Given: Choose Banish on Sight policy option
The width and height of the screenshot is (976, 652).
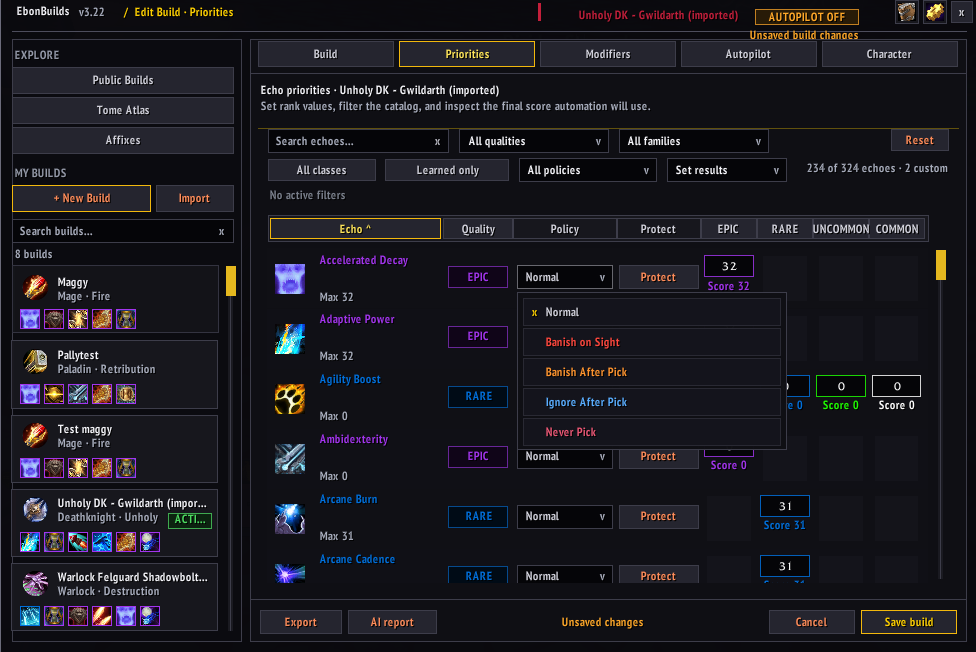Looking at the screenshot, I should click(652, 342).
